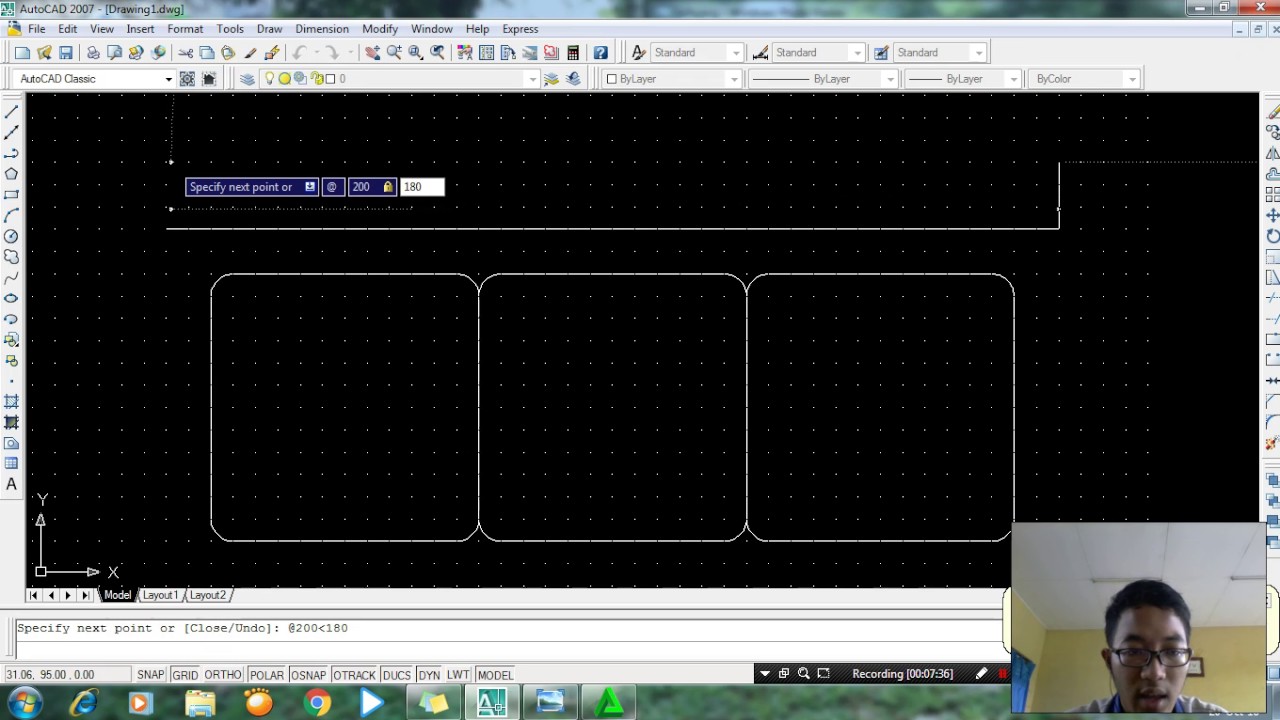The width and height of the screenshot is (1280, 720).
Task: Select the Multiline Text tool
Action: coord(12,484)
